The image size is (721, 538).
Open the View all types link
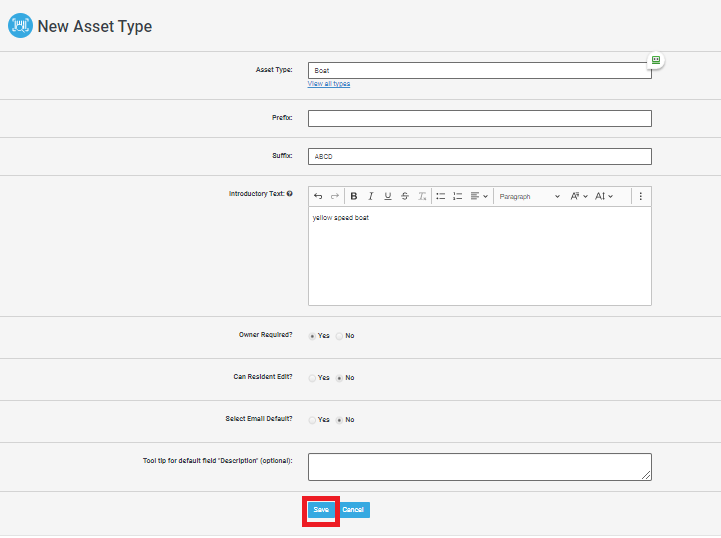click(329, 84)
